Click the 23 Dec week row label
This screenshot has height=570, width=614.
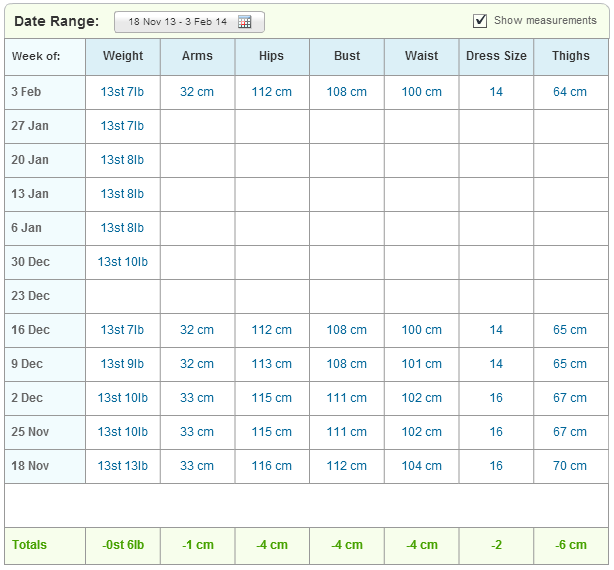31,296
